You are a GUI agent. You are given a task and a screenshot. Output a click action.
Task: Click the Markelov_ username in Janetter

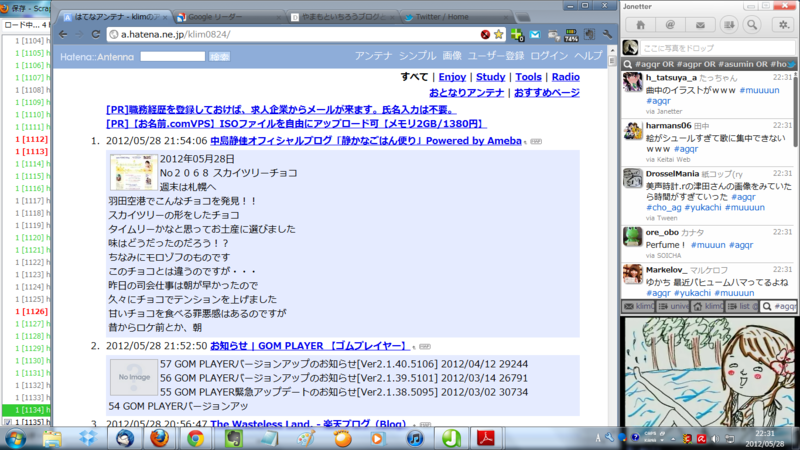point(666,270)
